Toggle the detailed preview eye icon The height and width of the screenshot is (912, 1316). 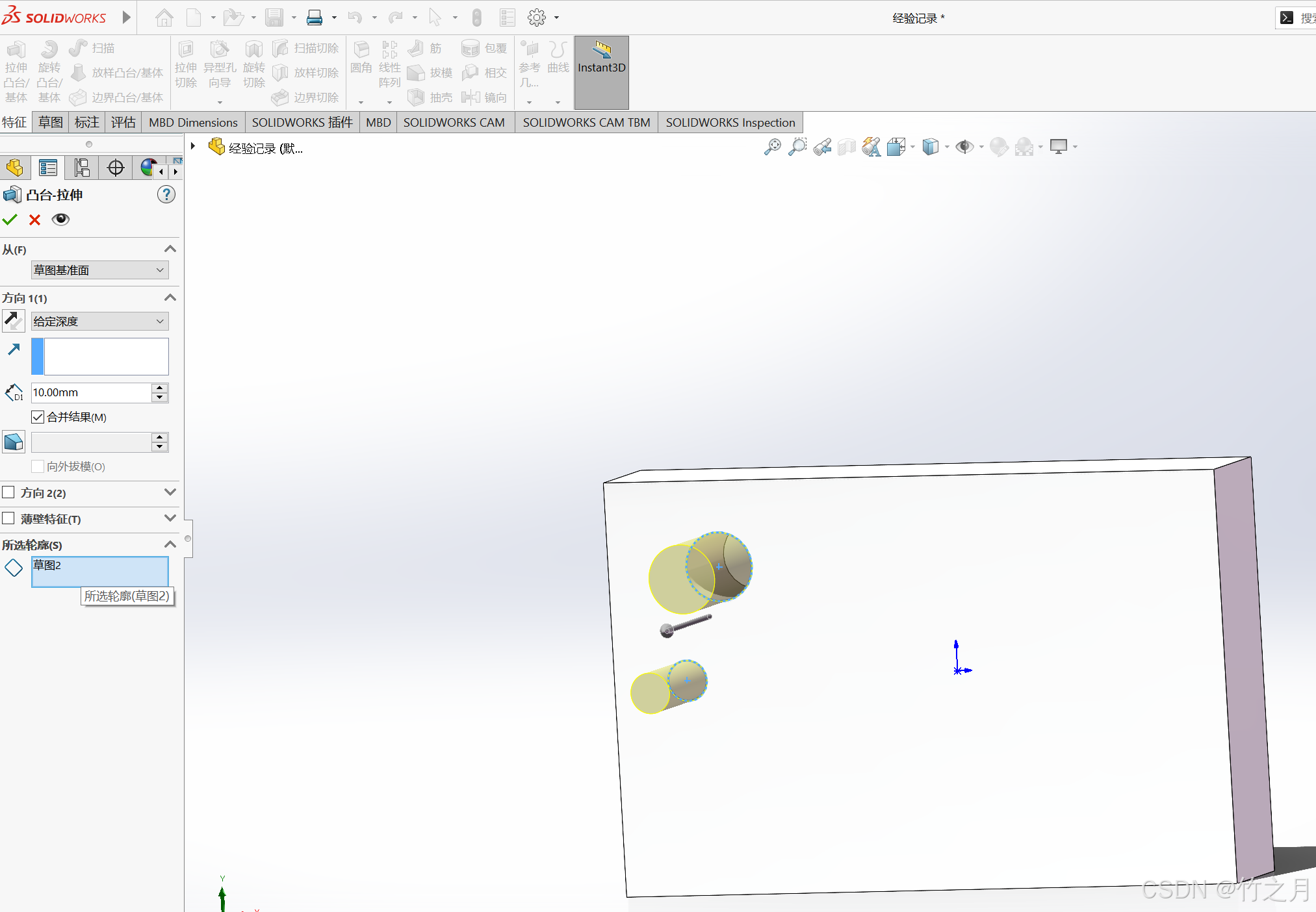(x=60, y=220)
